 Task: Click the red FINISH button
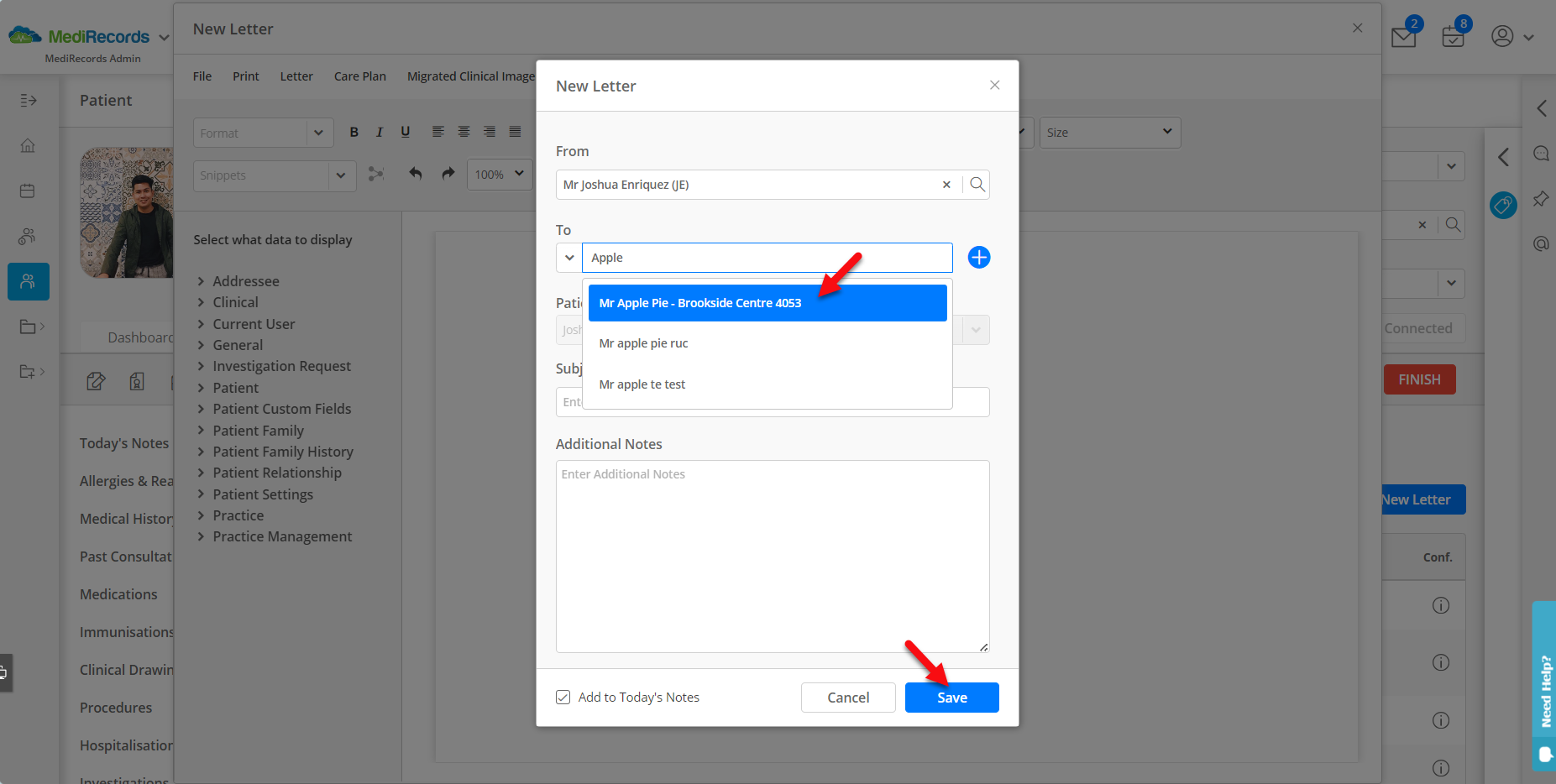click(x=1419, y=379)
